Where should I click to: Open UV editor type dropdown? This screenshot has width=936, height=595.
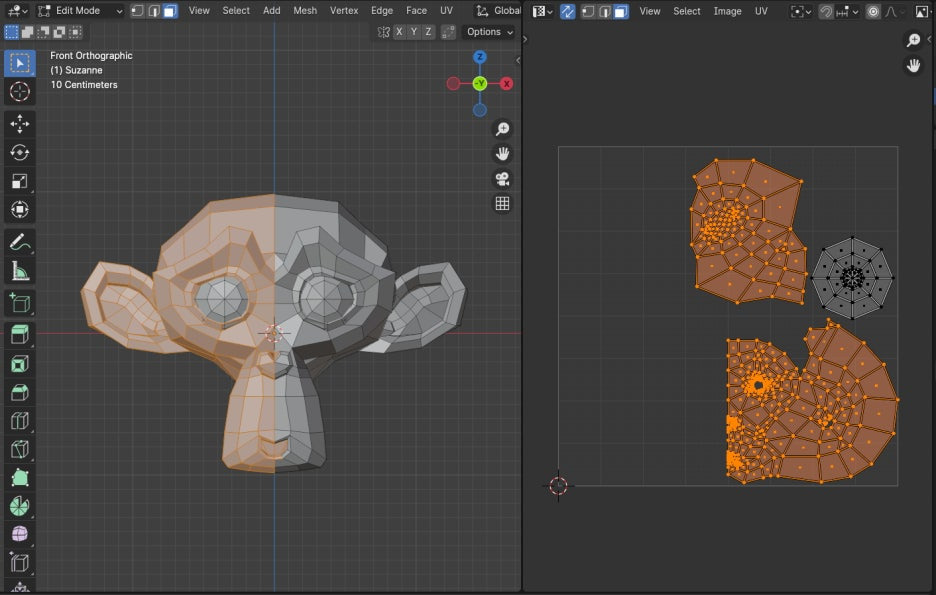543,11
